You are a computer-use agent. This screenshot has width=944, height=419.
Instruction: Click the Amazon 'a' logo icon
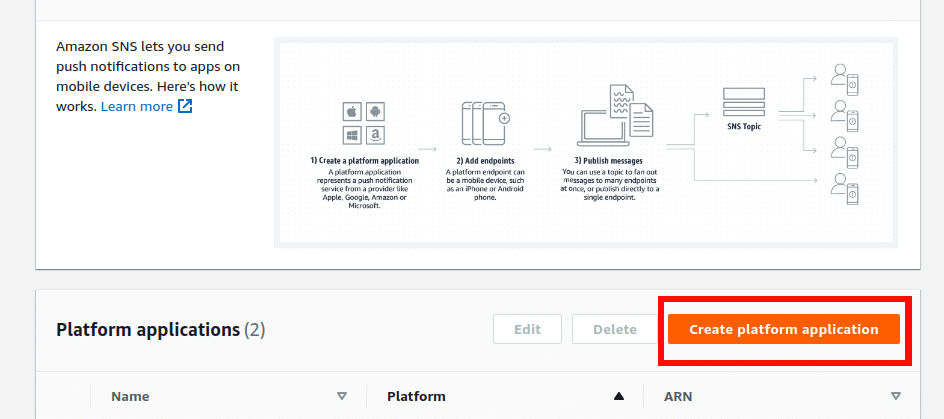pyautogui.click(x=375, y=134)
